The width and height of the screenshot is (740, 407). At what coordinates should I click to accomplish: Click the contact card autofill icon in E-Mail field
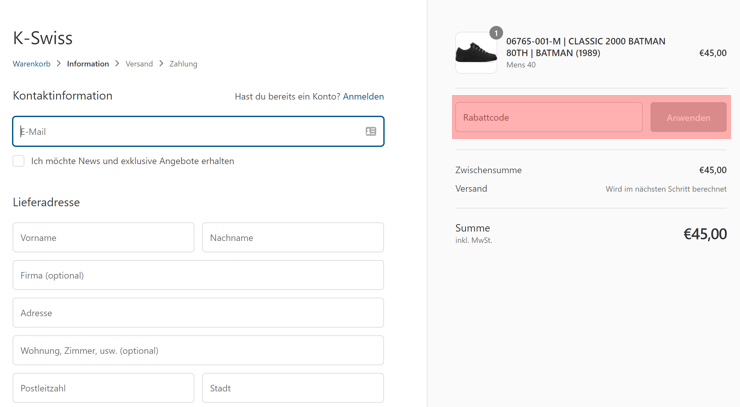pyautogui.click(x=371, y=131)
